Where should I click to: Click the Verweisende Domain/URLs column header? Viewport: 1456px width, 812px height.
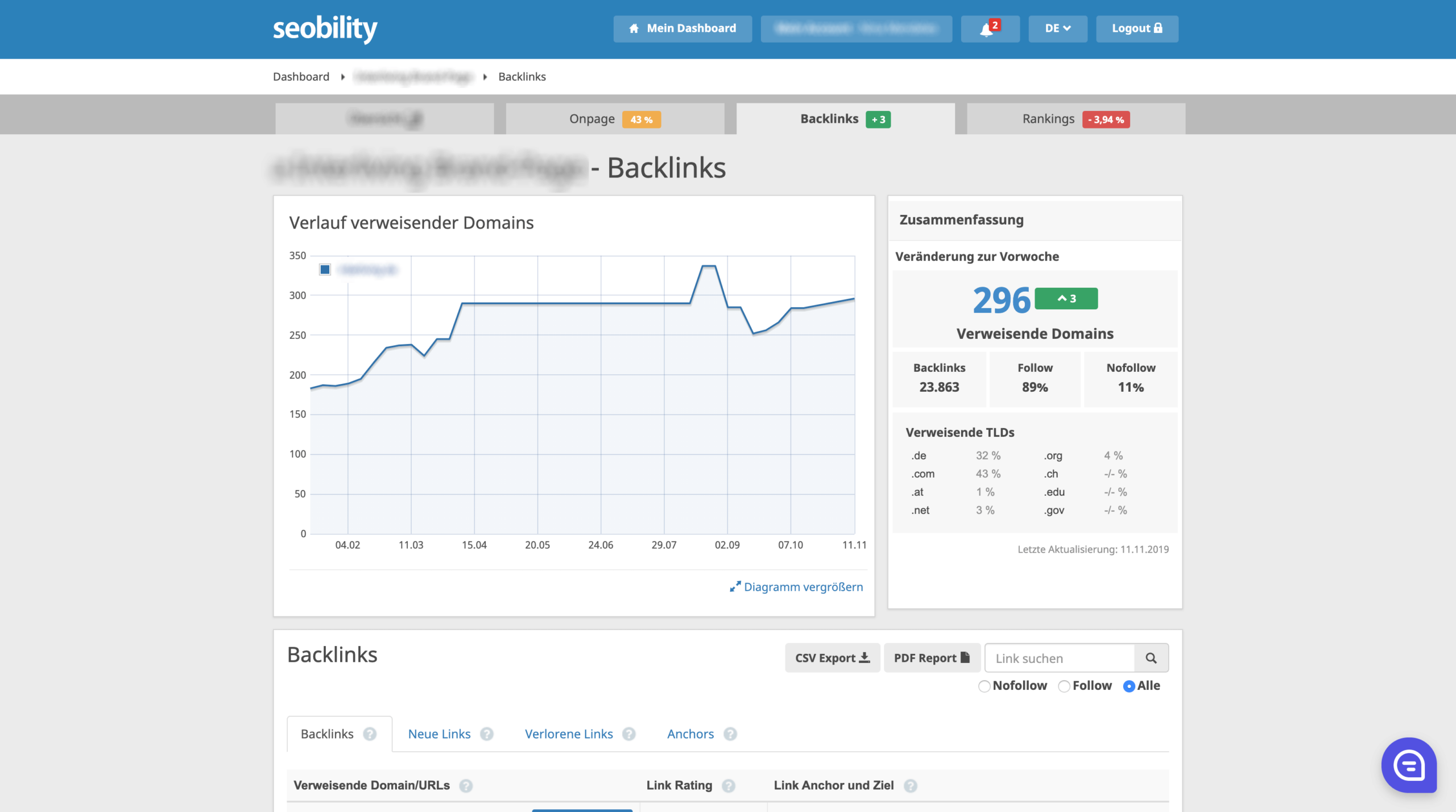click(x=371, y=786)
